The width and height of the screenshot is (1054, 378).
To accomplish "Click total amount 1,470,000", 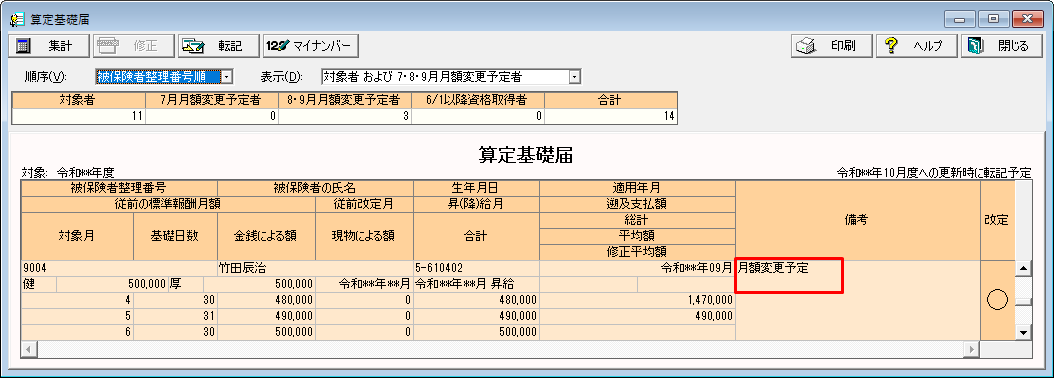I will (x=637, y=299).
